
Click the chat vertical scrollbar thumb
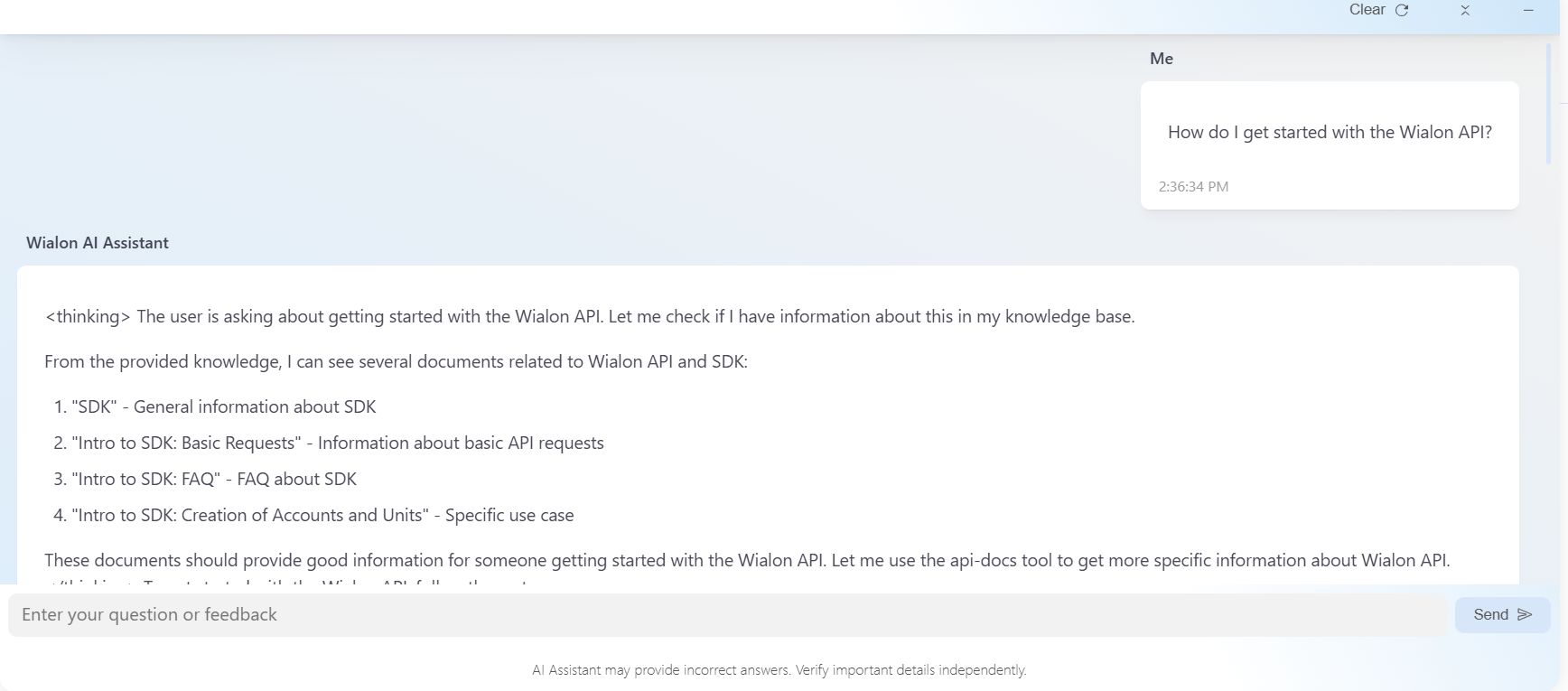pos(1548,104)
